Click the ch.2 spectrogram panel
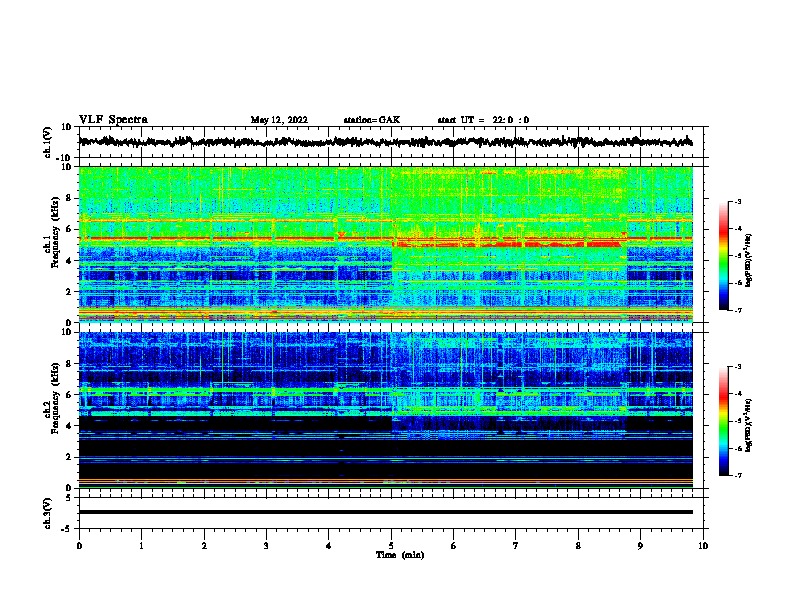Screen dimensions: 792x612 [x=386, y=410]
